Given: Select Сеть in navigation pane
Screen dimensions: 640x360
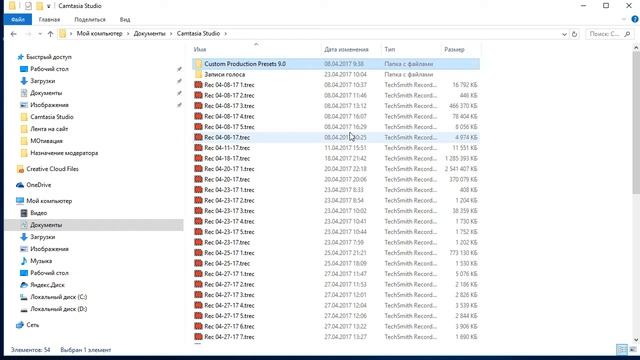Looking at the screenshot, I should (33, 325).
